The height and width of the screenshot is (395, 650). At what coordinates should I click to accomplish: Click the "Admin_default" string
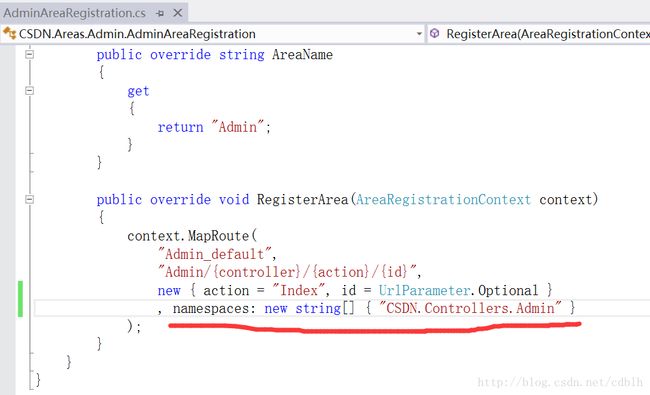click(215, 254)
